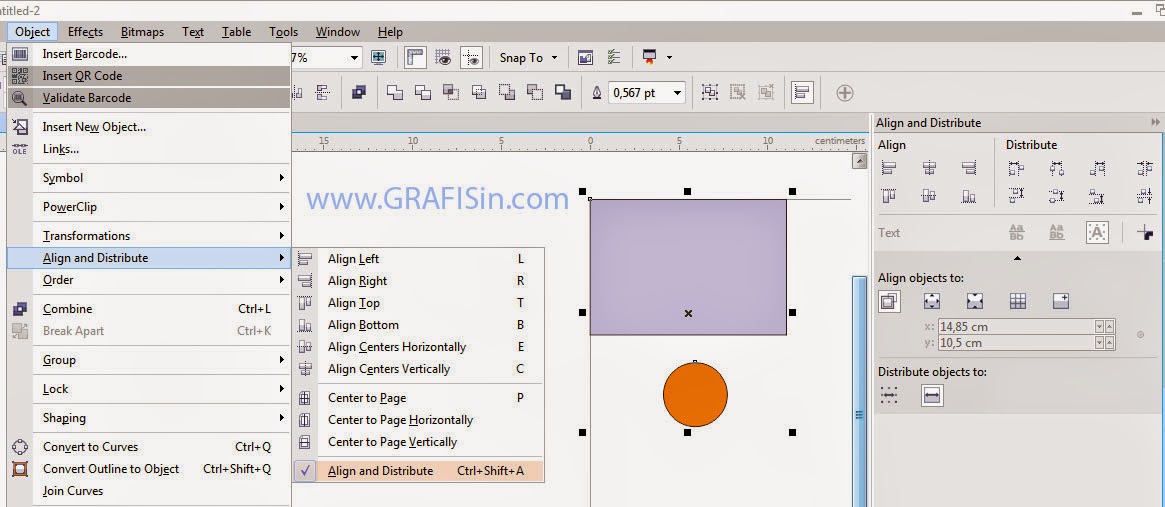Click Align Bottom icon in the docker
1165x507 pixels.
coord(969,196)
